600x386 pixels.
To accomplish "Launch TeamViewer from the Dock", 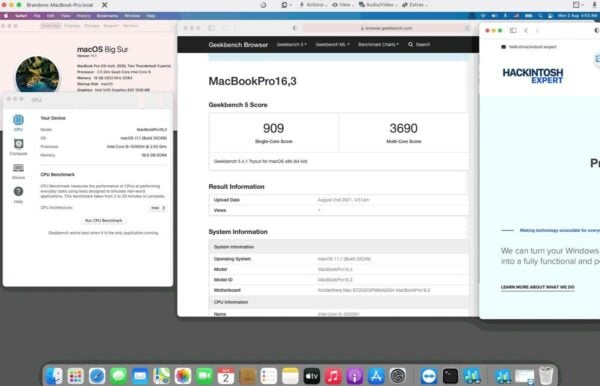I will (x=429, y=376).
